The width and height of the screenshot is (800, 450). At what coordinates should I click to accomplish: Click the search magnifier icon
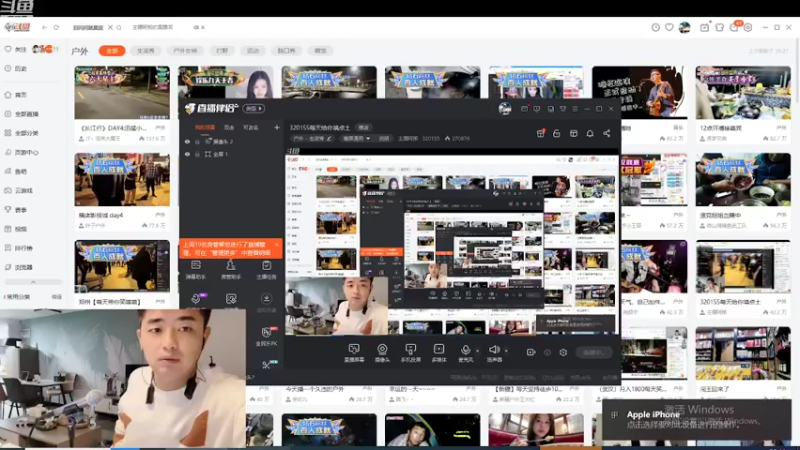tap(119, 28)
